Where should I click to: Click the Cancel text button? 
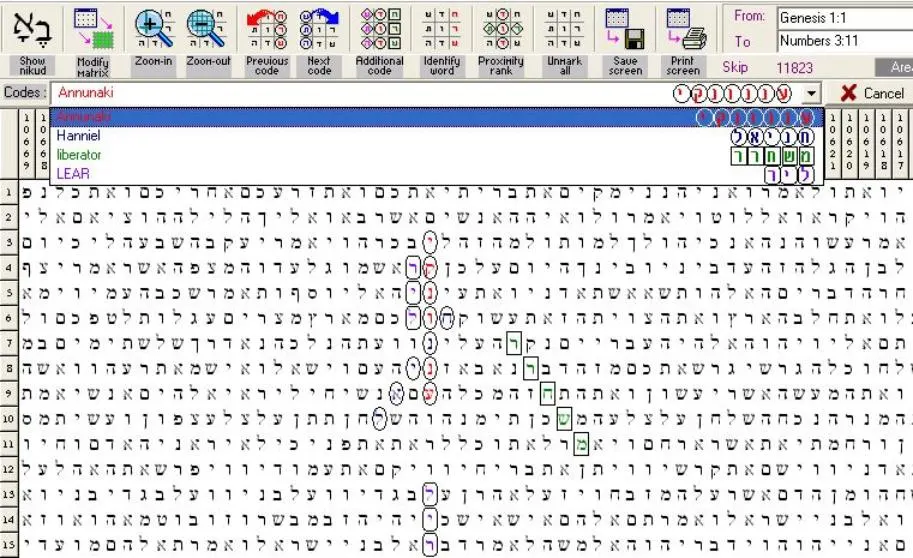pyautogui.click(x=884, y=93)
